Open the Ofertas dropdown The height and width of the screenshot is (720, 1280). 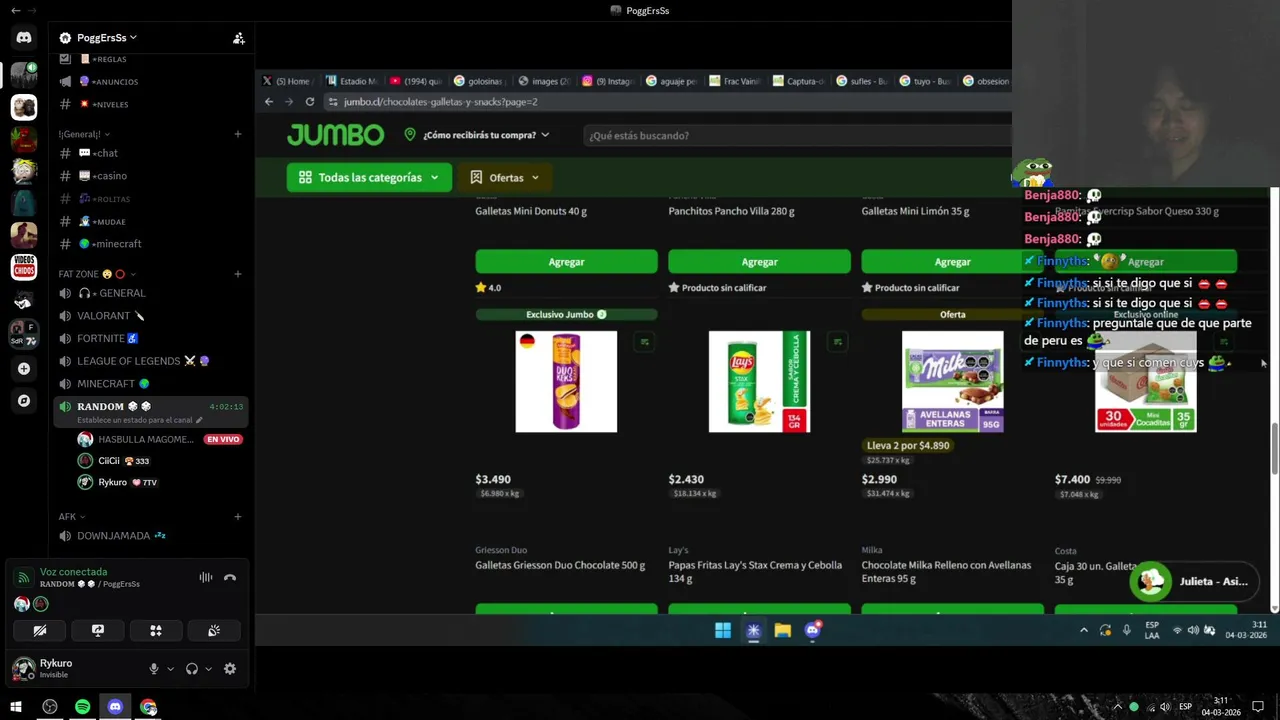(x=504, y=177)
